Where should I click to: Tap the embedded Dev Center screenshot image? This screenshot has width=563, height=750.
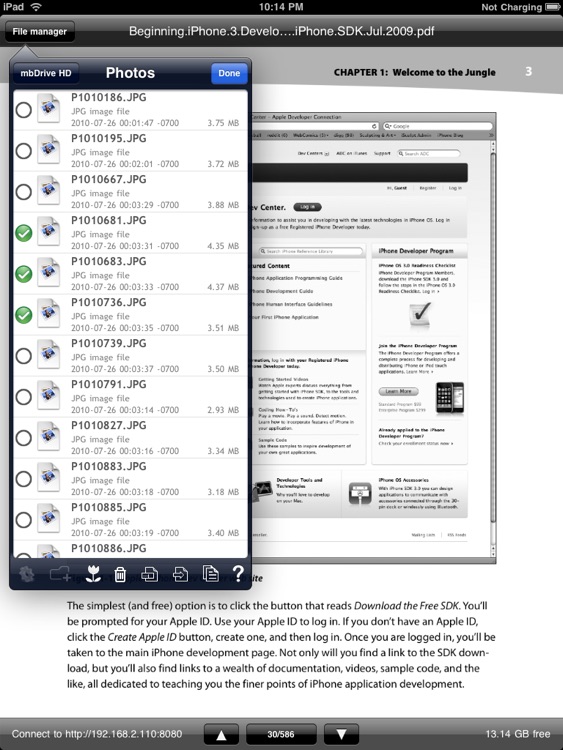[374, 338]
